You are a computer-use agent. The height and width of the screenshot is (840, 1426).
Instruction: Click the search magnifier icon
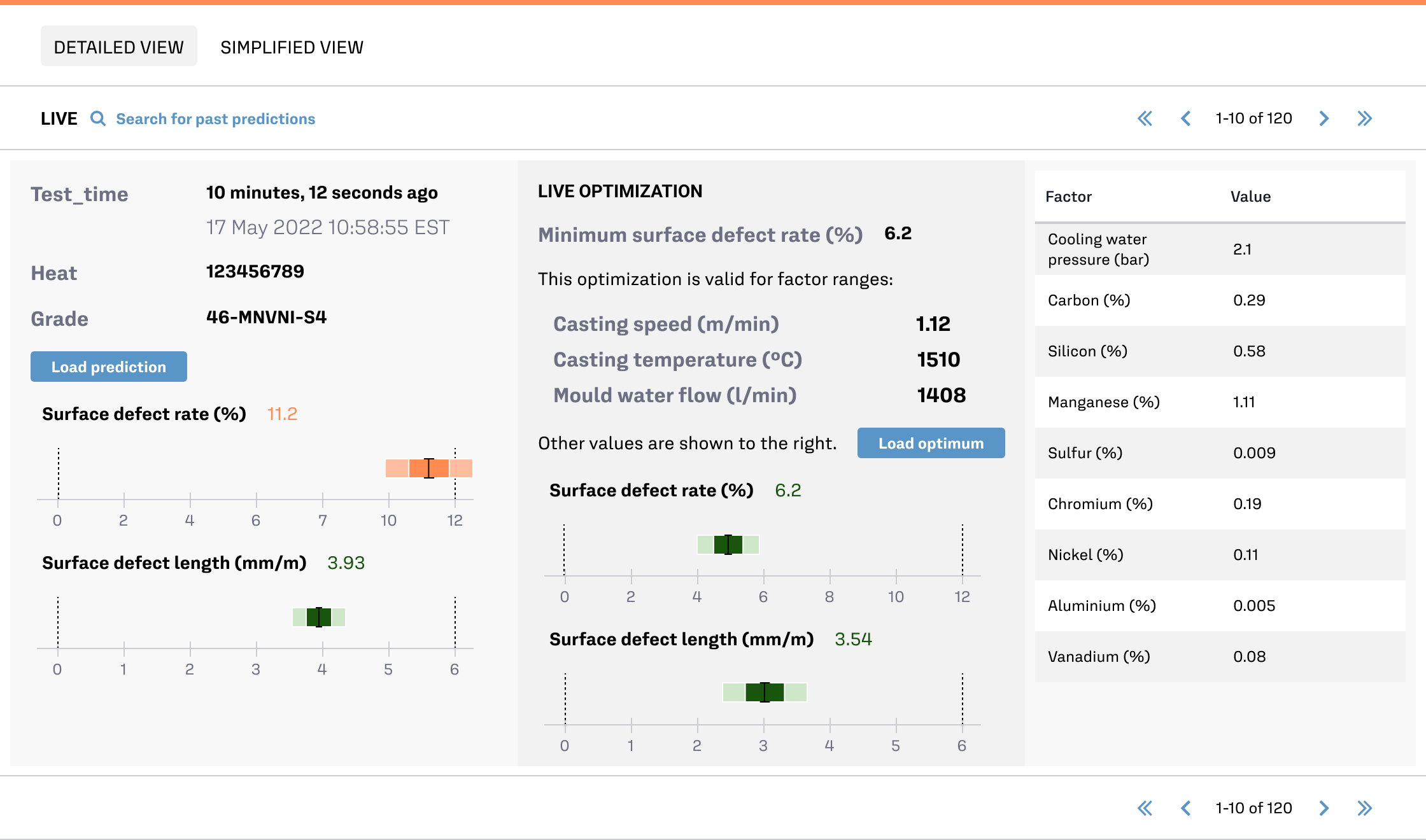click(97, 118)
